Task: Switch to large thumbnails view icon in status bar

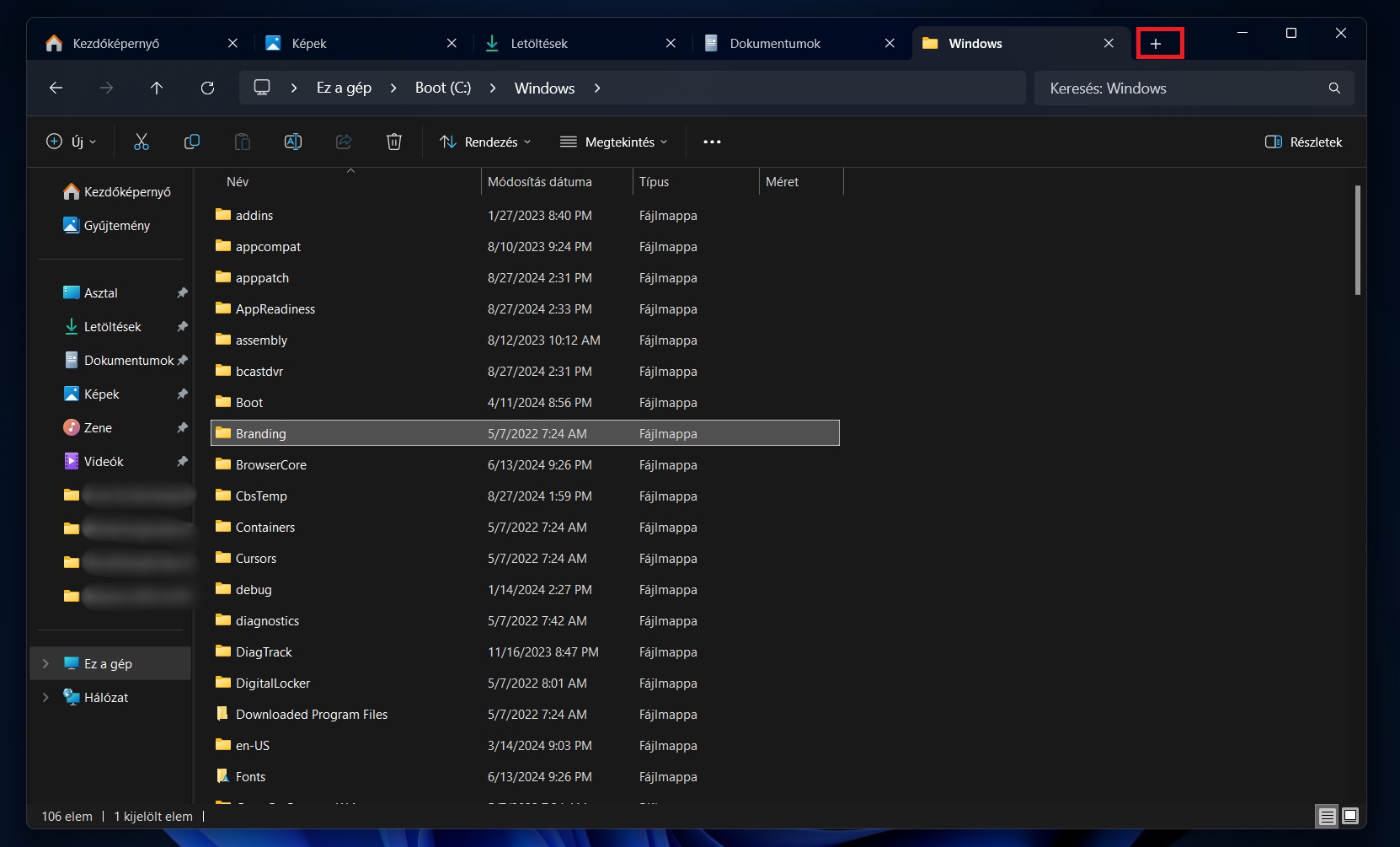Action: 1350,816
